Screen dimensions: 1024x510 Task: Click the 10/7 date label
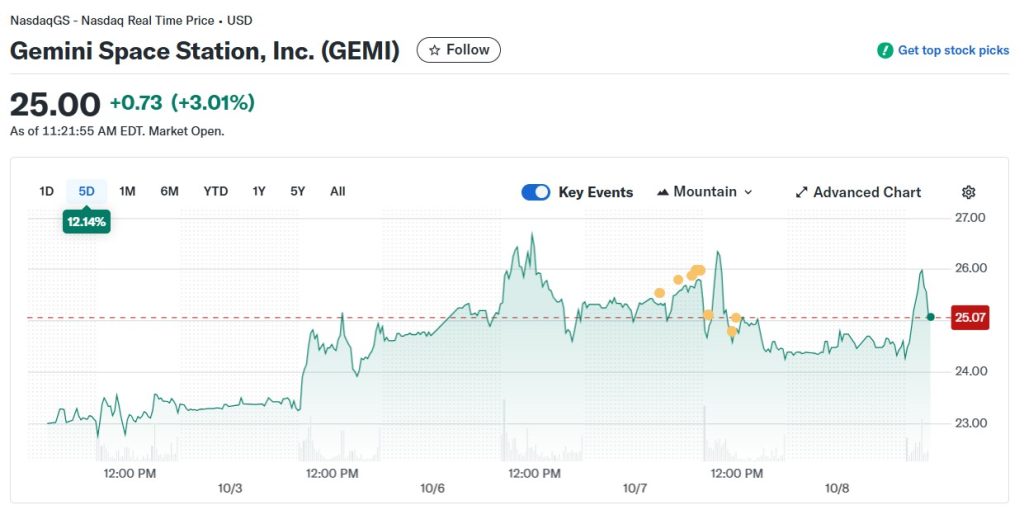point(635,488)
